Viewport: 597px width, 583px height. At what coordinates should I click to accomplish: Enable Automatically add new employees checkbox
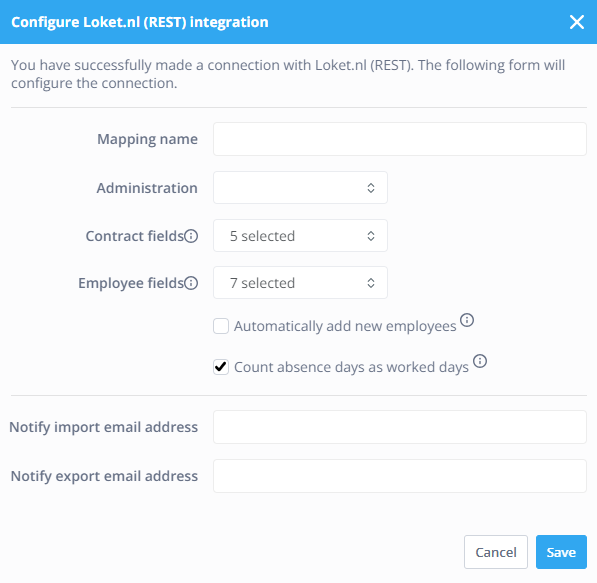coord(221,326)
